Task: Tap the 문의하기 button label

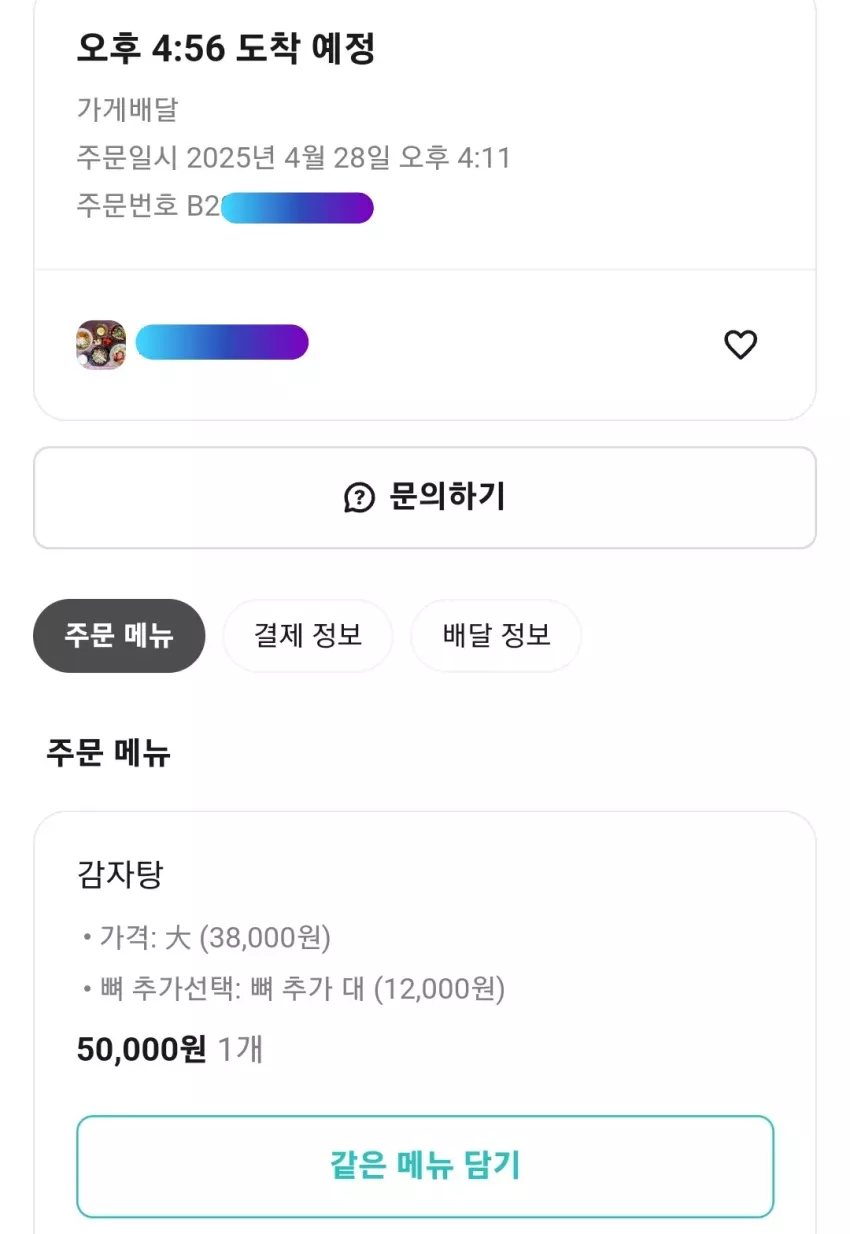Action: point(447,497)
